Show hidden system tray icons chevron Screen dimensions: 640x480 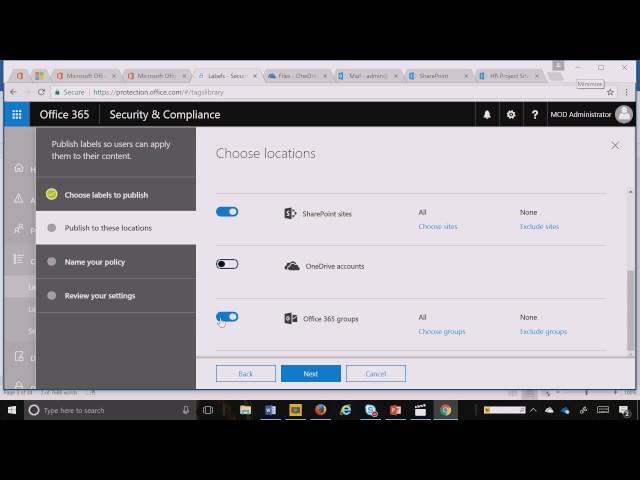click(x=533, y=410)
